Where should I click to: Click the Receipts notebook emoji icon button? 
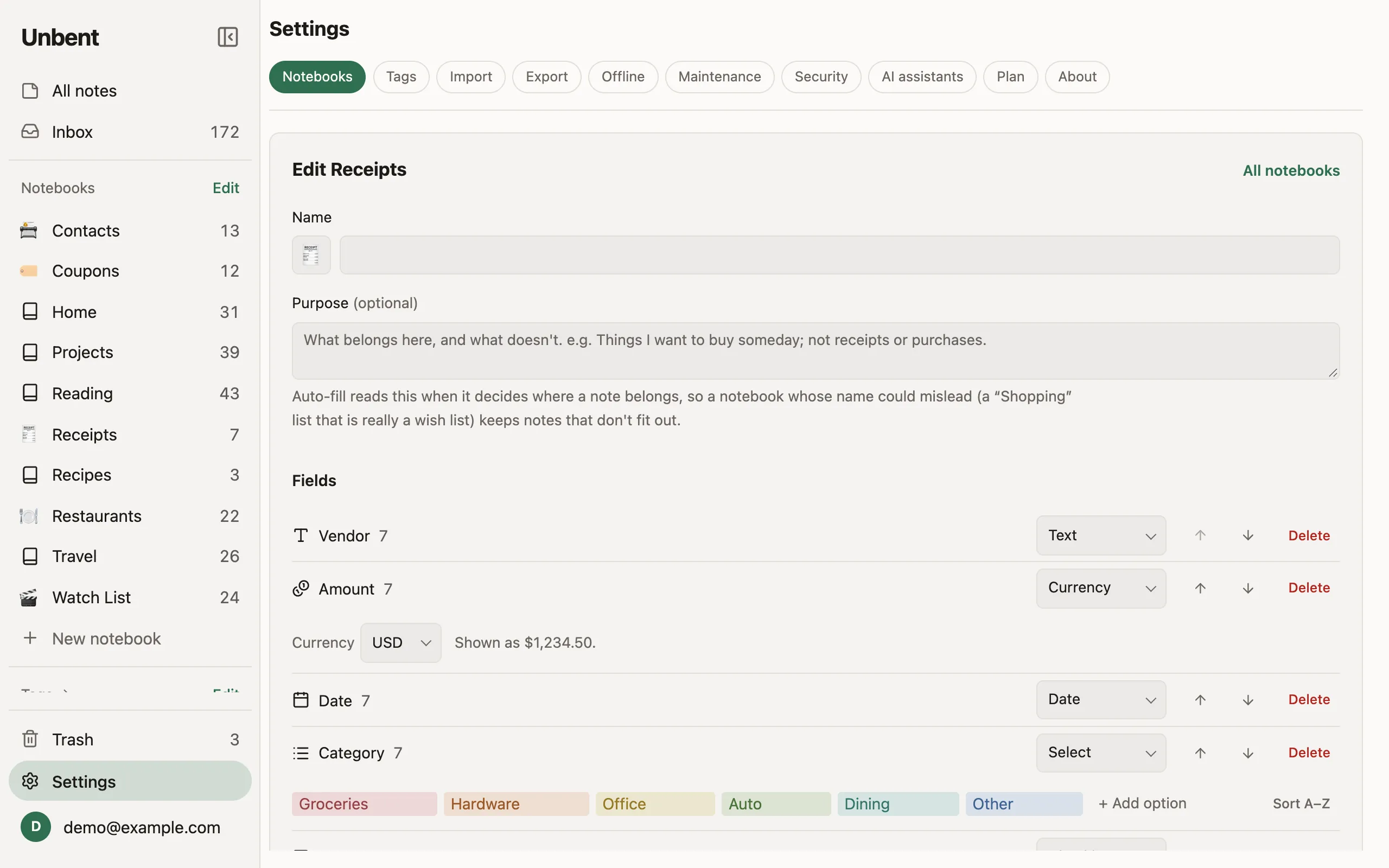tap(311, 255)
